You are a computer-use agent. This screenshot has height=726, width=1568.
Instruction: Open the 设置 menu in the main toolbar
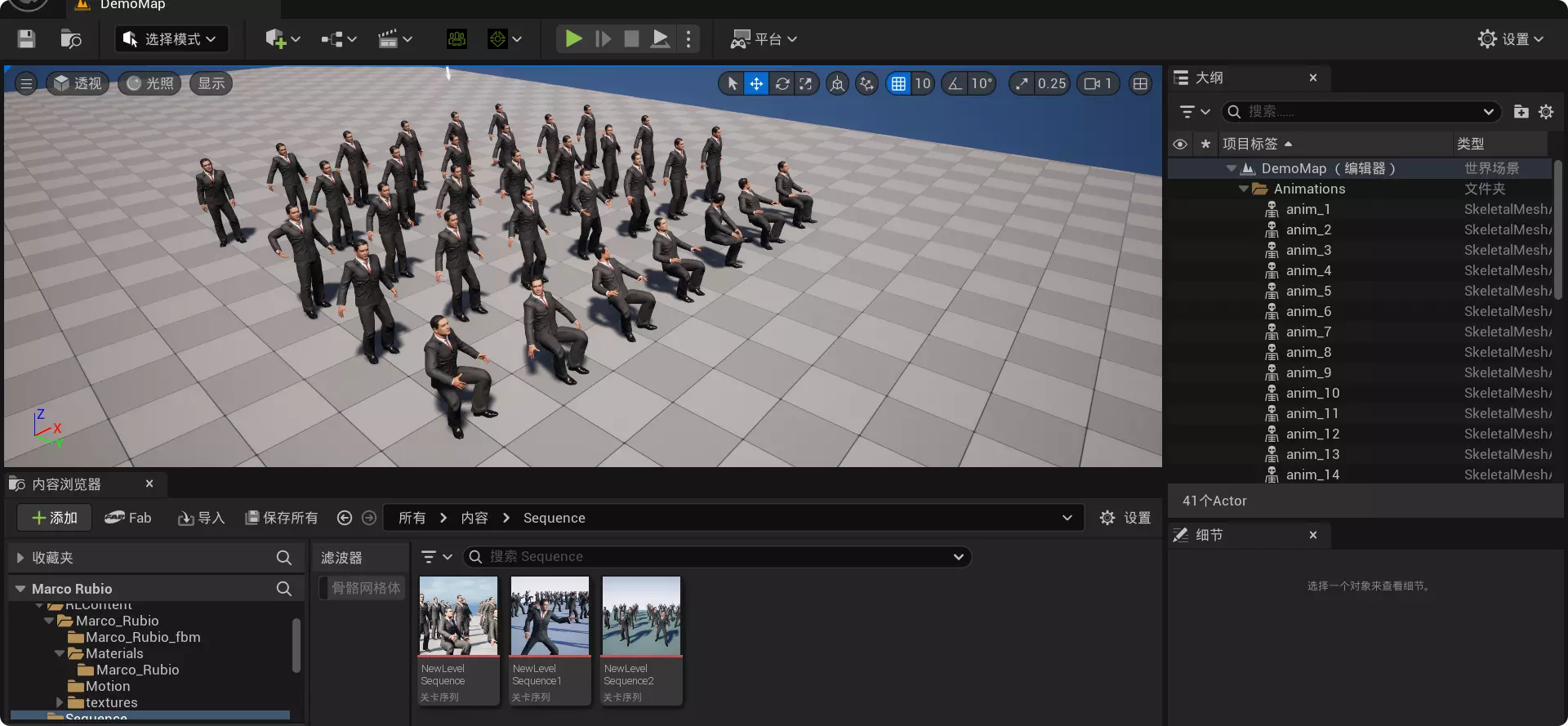(1511, 39)
